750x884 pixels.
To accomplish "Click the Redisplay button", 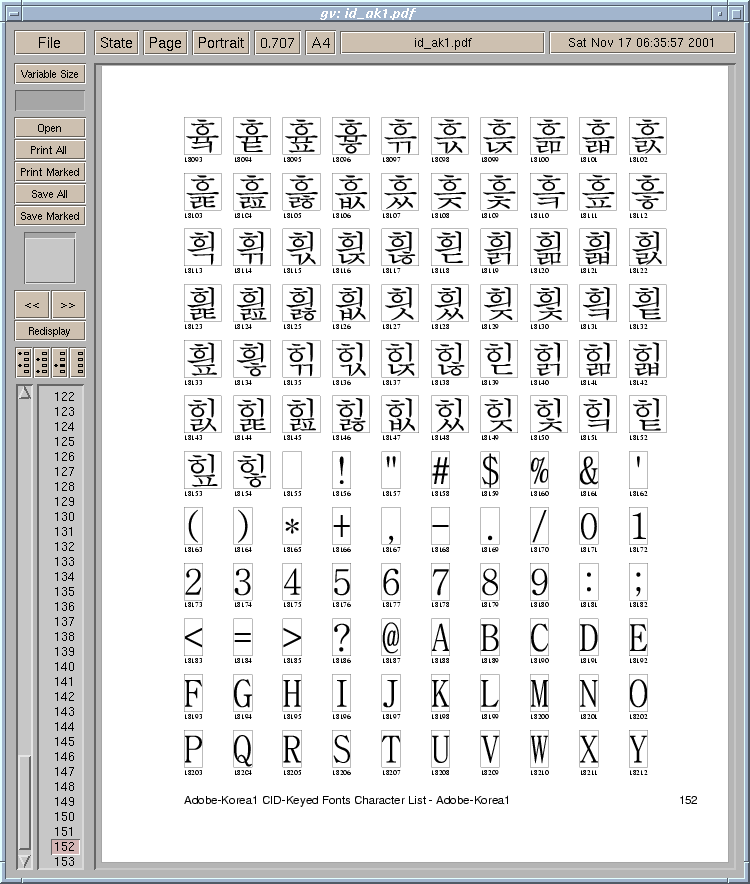I will pos(49,331).
